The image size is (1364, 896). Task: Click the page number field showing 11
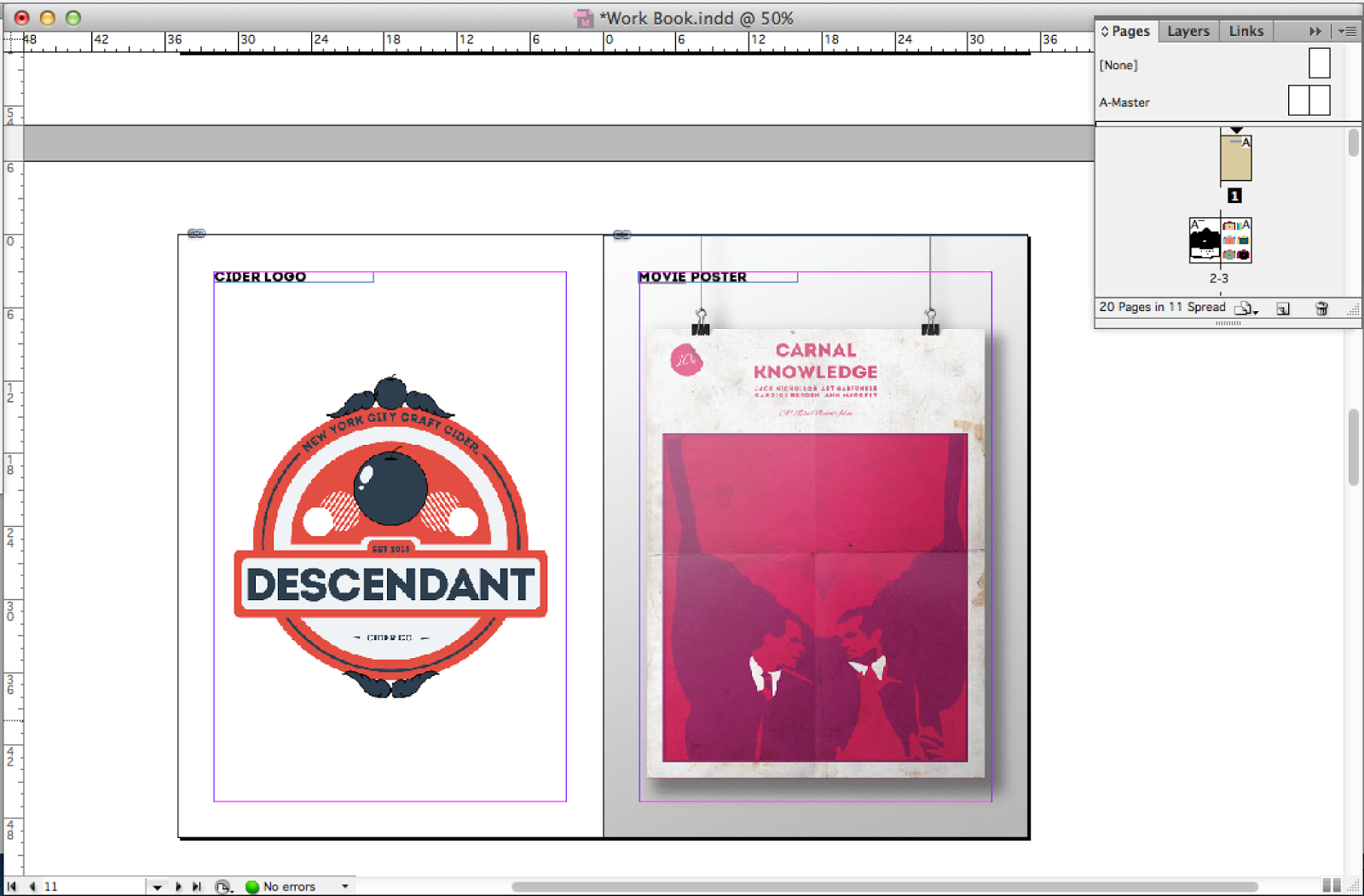[x=92, y=887]
